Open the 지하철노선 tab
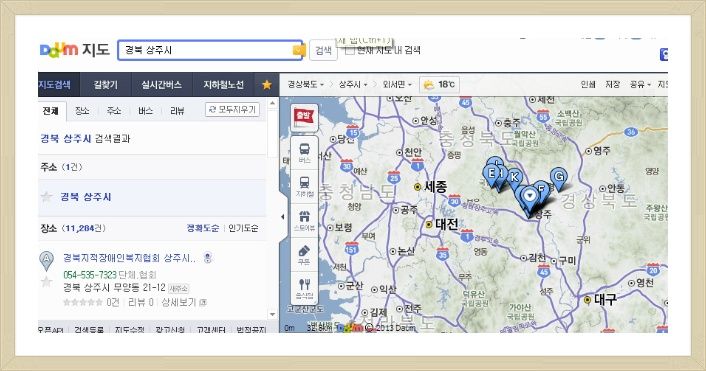This screenshot has width=706, height=371. tap(223, 85)
